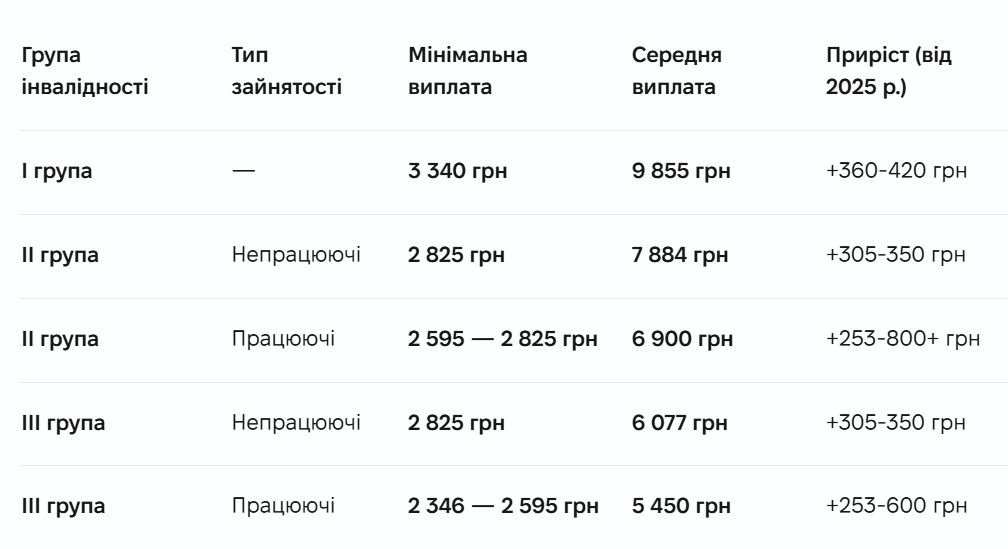This screenshot has width=1008, height=549.
Task: Select "Непрацюючі" in the 7 884 грн row
Action: [x=296, y=255]
